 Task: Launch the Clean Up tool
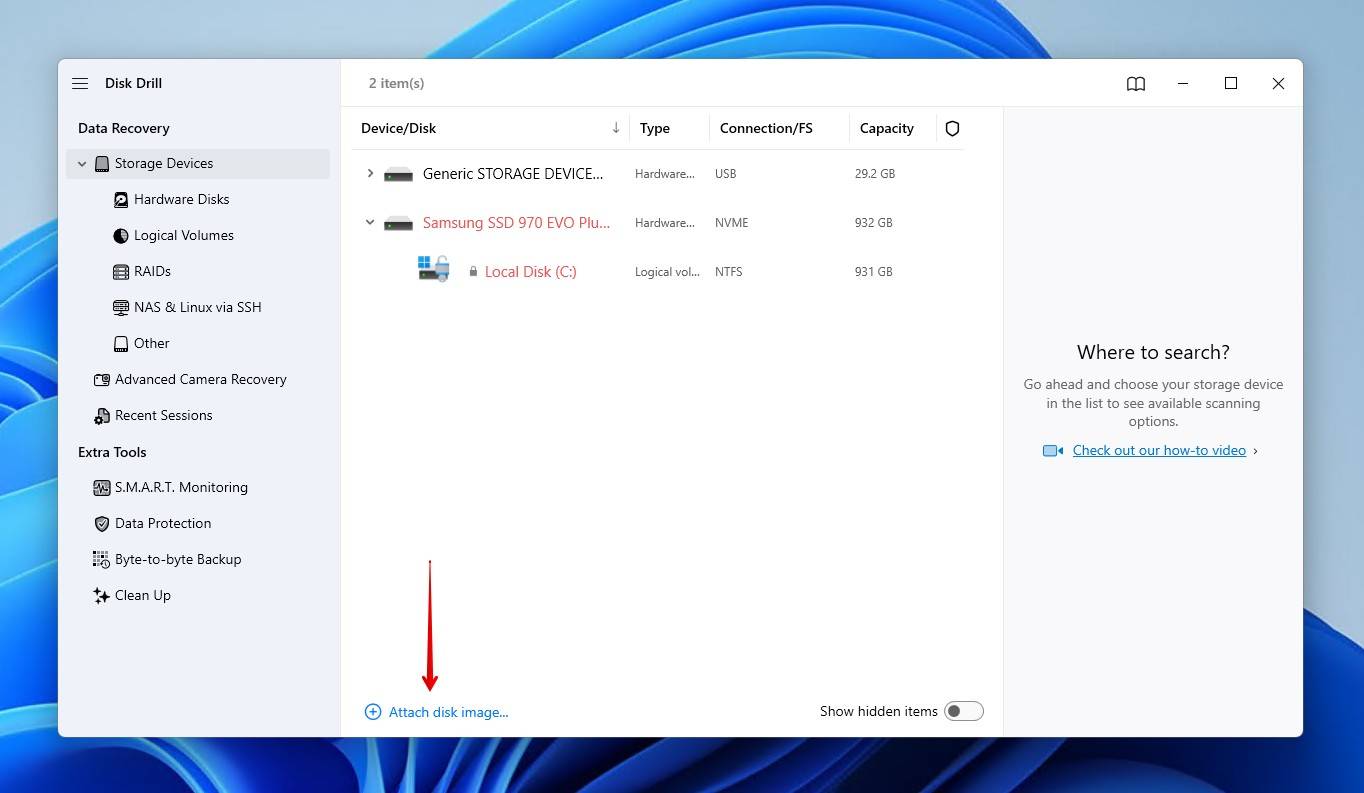pos(143,595)
